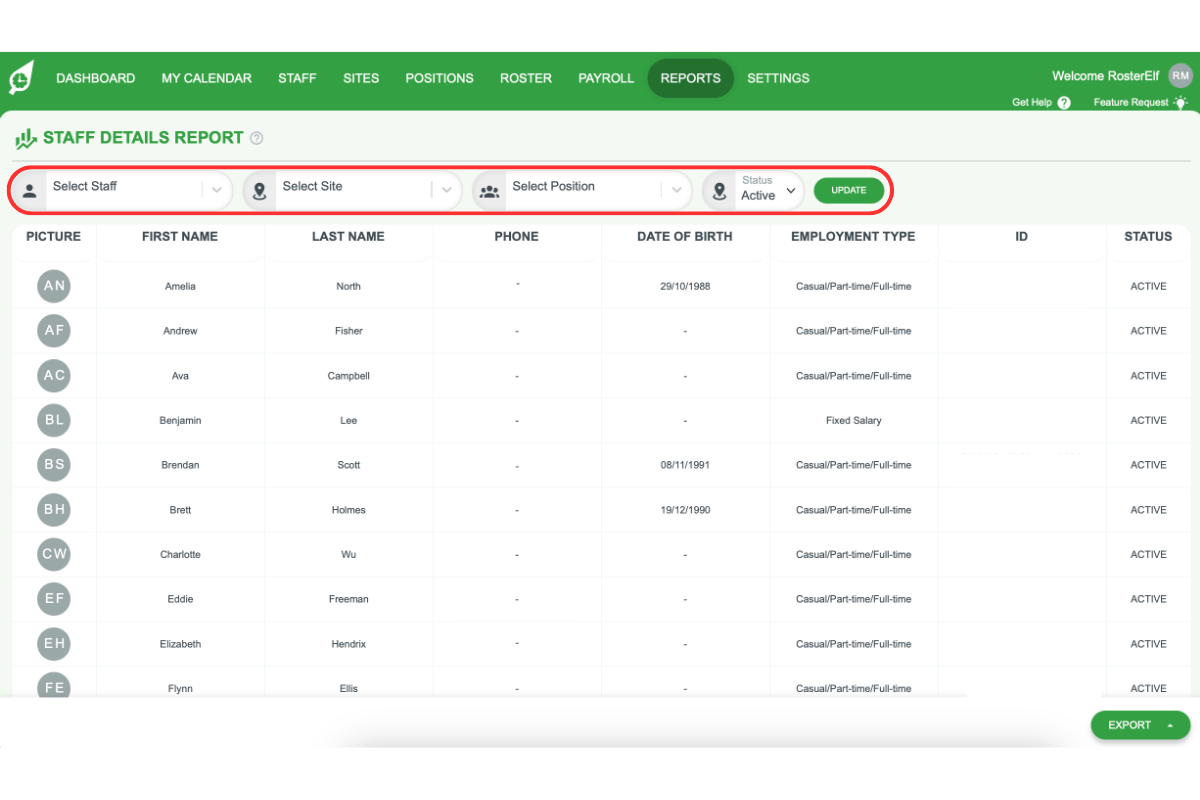Viewport: 1200px width, 800px height.
Task: Open the help icon next to the report title
Action: [256, 137]
